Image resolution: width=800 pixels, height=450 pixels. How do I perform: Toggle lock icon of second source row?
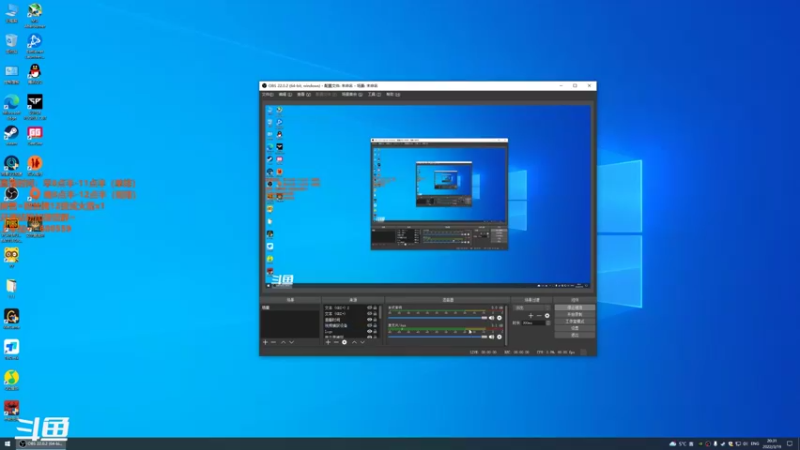(x=375, y=314)
